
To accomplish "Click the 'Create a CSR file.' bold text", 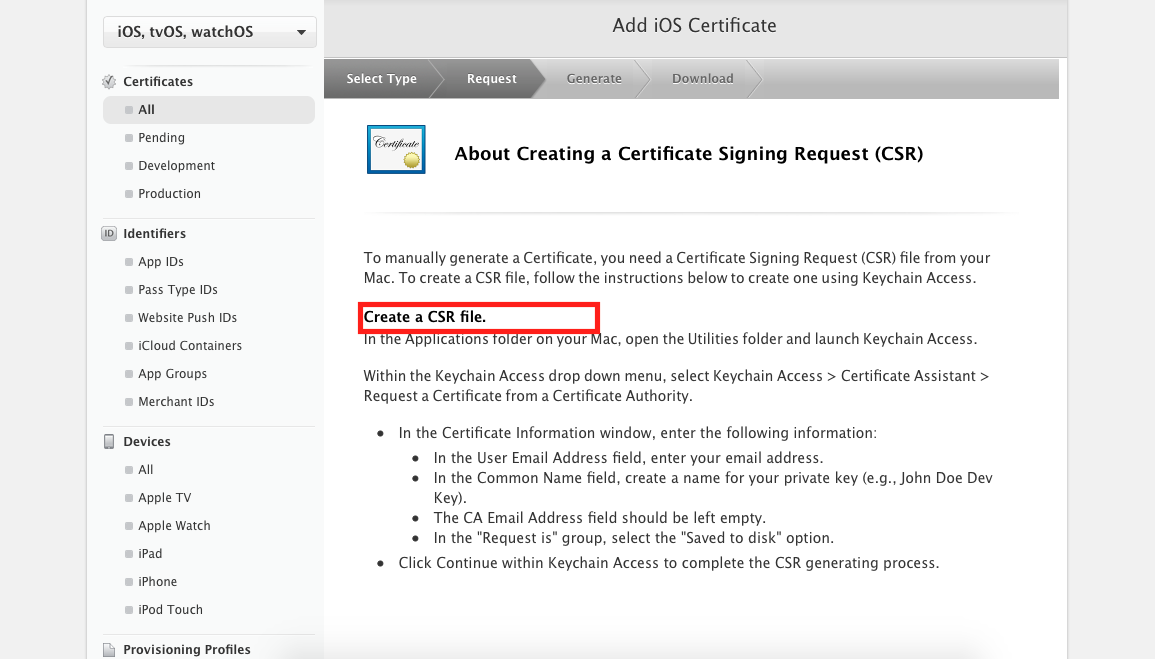I will (424, 317).
